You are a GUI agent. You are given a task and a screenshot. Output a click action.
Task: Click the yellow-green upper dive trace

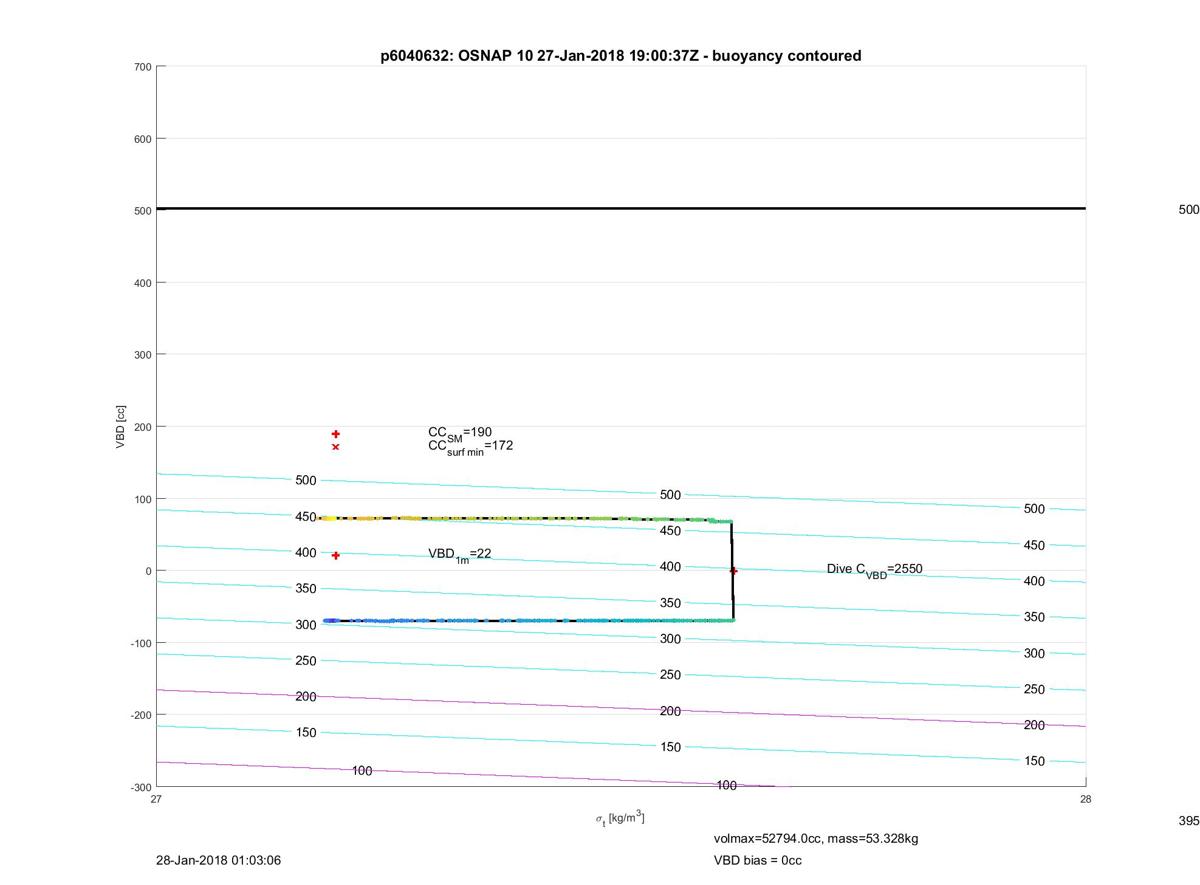coord(525,519)
